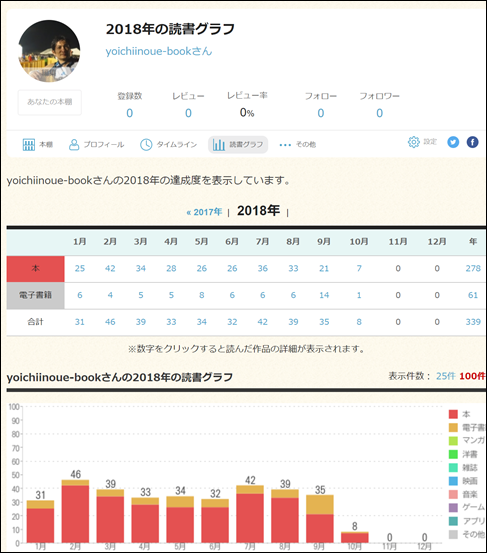Click the user avatar photo
This screenshot has height=553, width=487.
(49, 51)
